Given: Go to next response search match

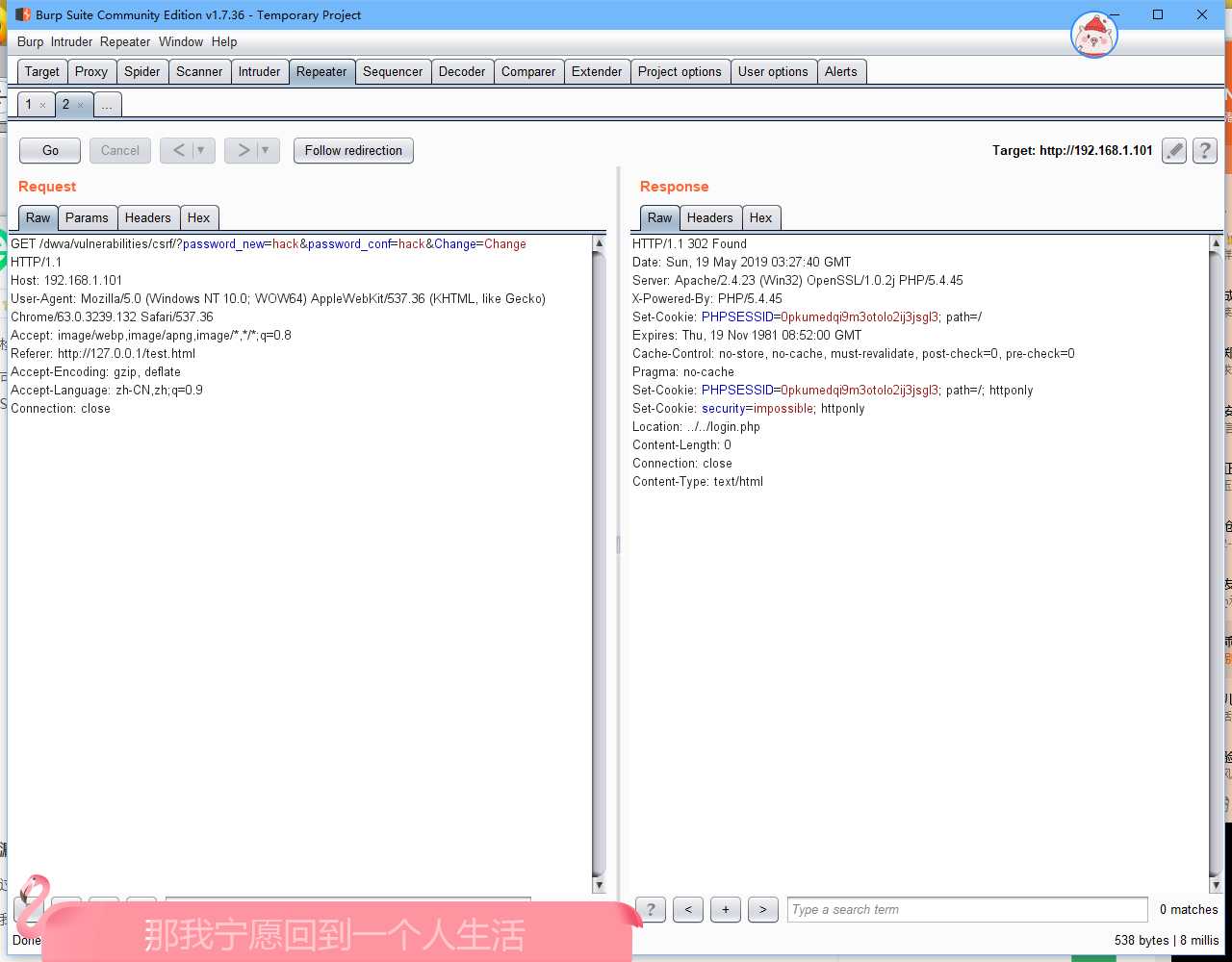Looking at the screenshot, I should tap(762, 909).
